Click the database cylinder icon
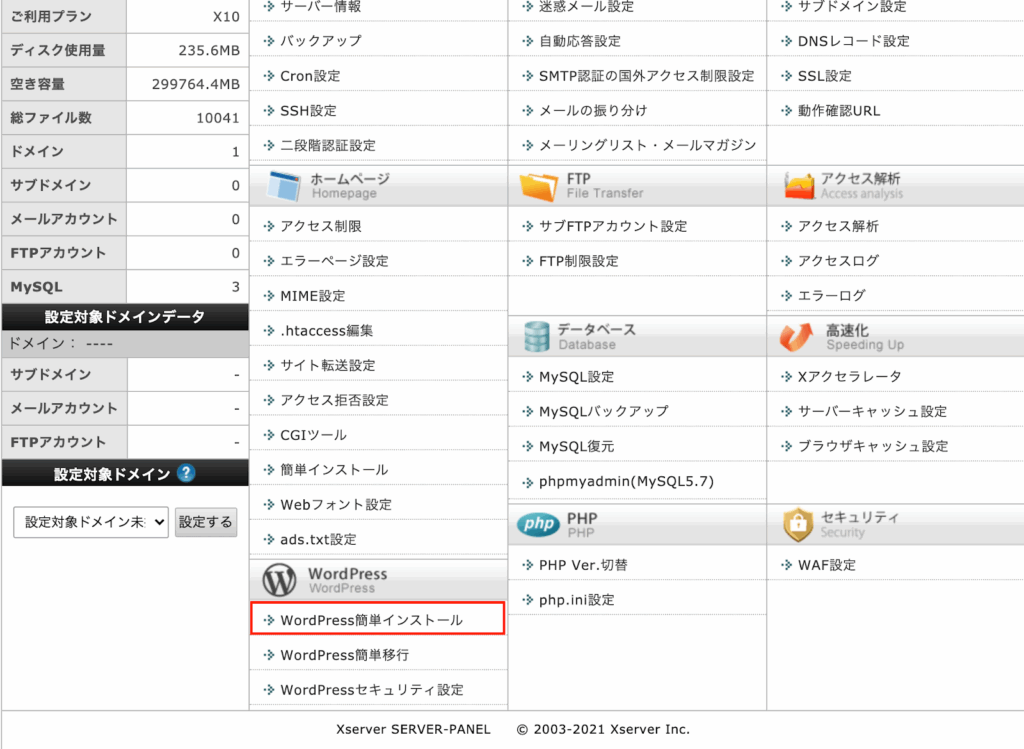Viewport: 1024px width, 749px height. tap(537, 336)
